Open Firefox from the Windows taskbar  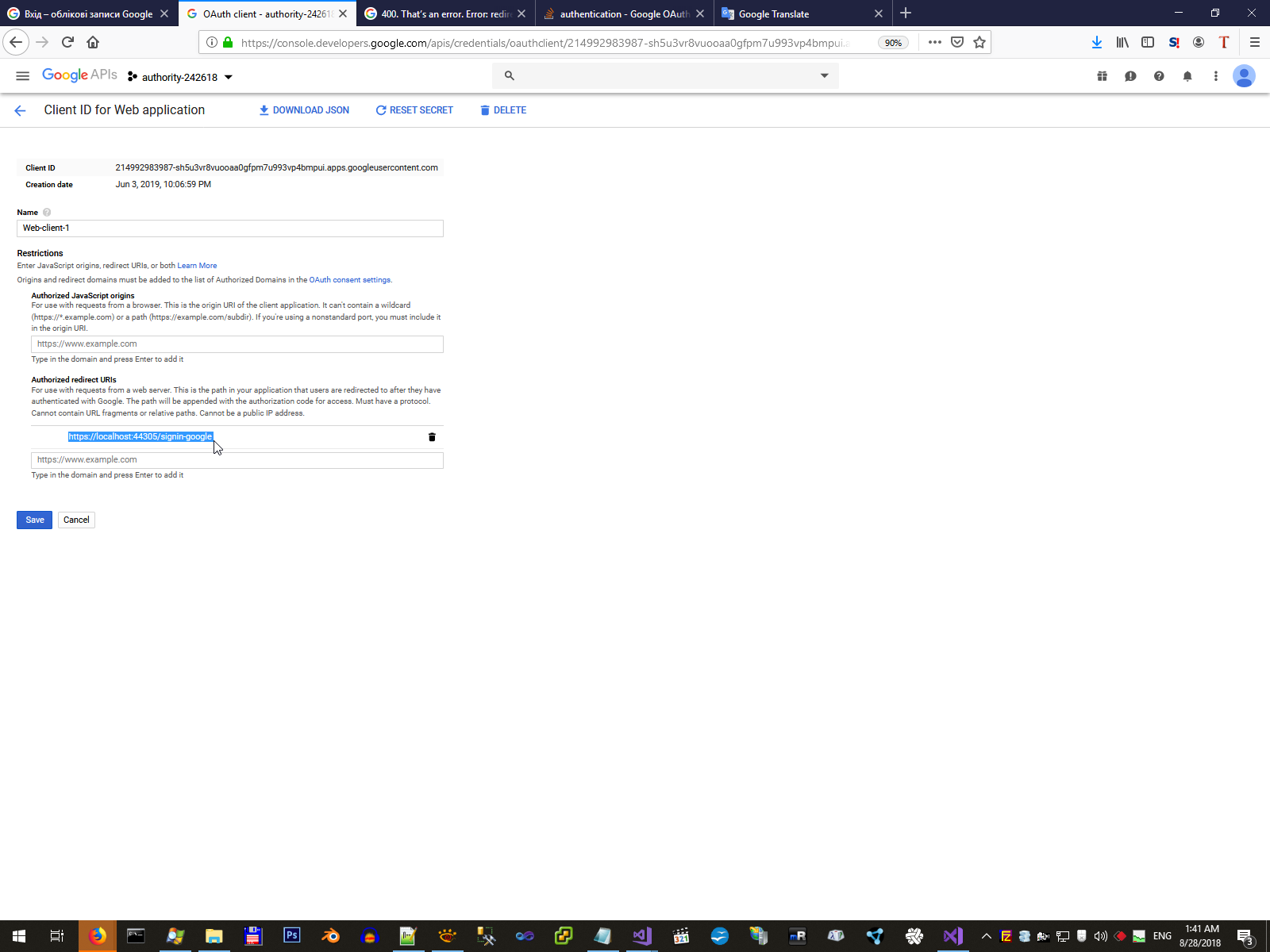[x=97, y=936]
